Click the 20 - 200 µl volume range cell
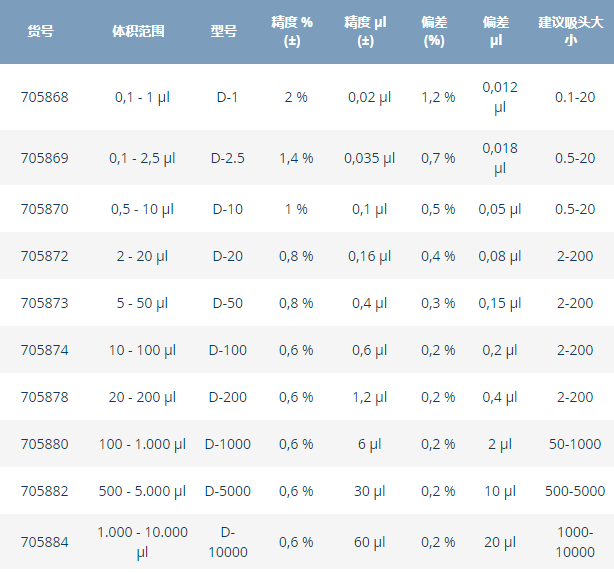 pos(142,397)
